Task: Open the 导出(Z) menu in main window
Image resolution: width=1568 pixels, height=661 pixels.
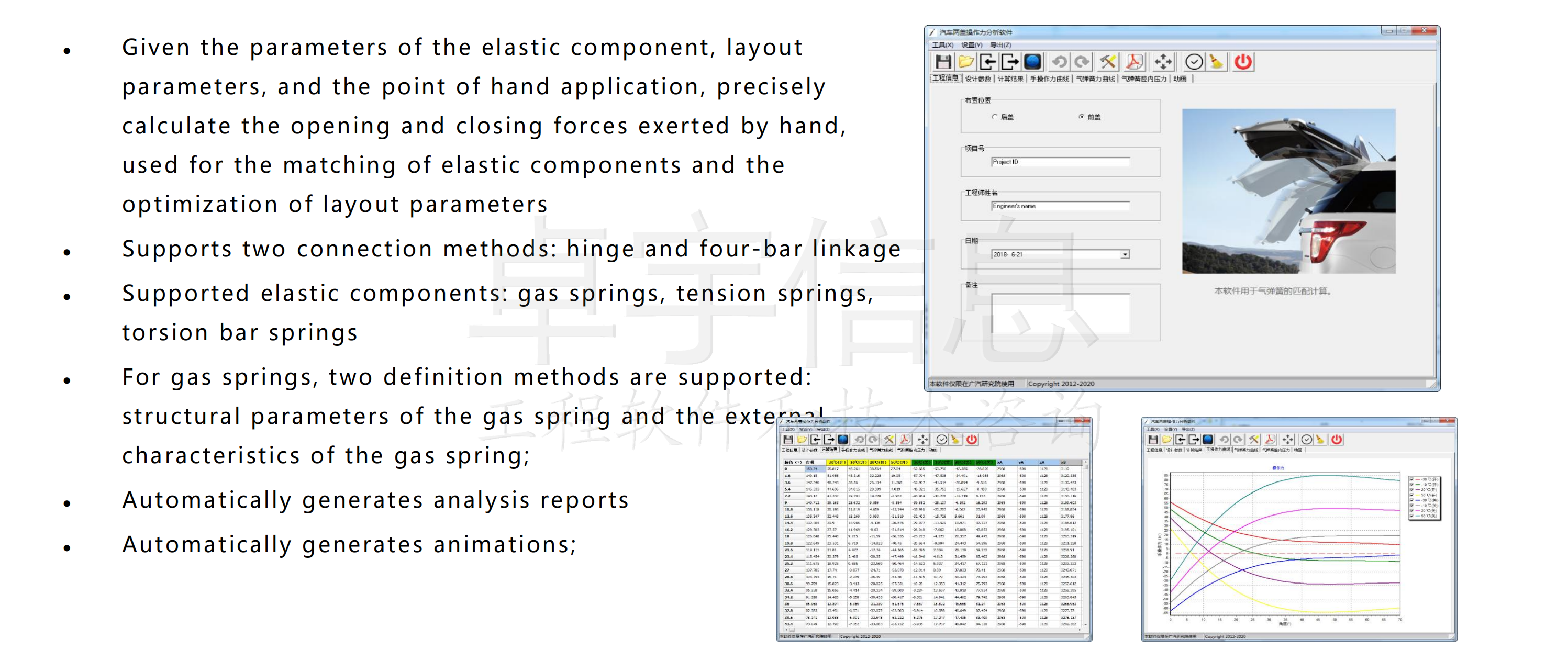Action: [1000, 45]
